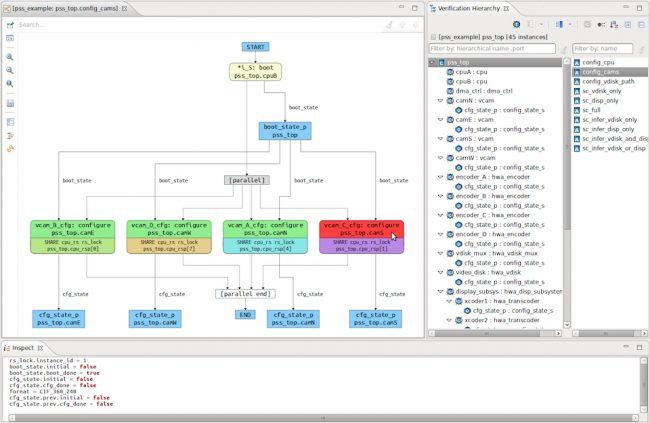Click the blue columns icon in Hierarchy toolbar
Viewport: 650px width, 423px height.
[559, 24]
